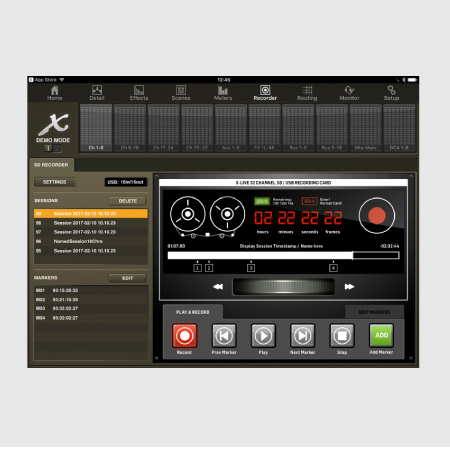Add a marker with the green ADD button
This screenshot has height=450, width=450.
381,335
